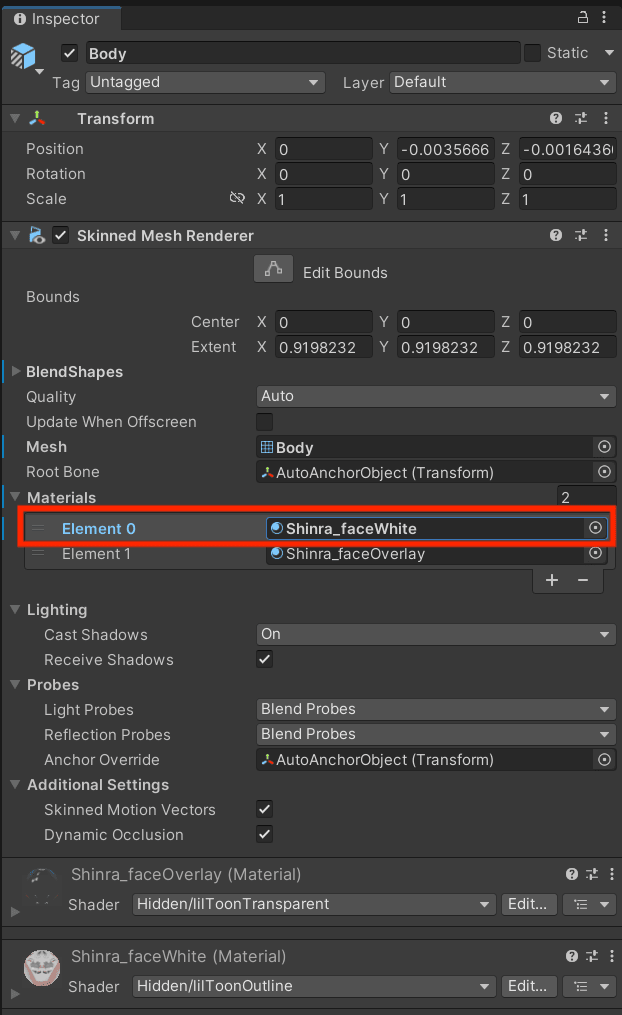Image resolution: width=622 pixels, height=1015 pixels.
Task: Open Transform component help reference
Action: [555, 118]
